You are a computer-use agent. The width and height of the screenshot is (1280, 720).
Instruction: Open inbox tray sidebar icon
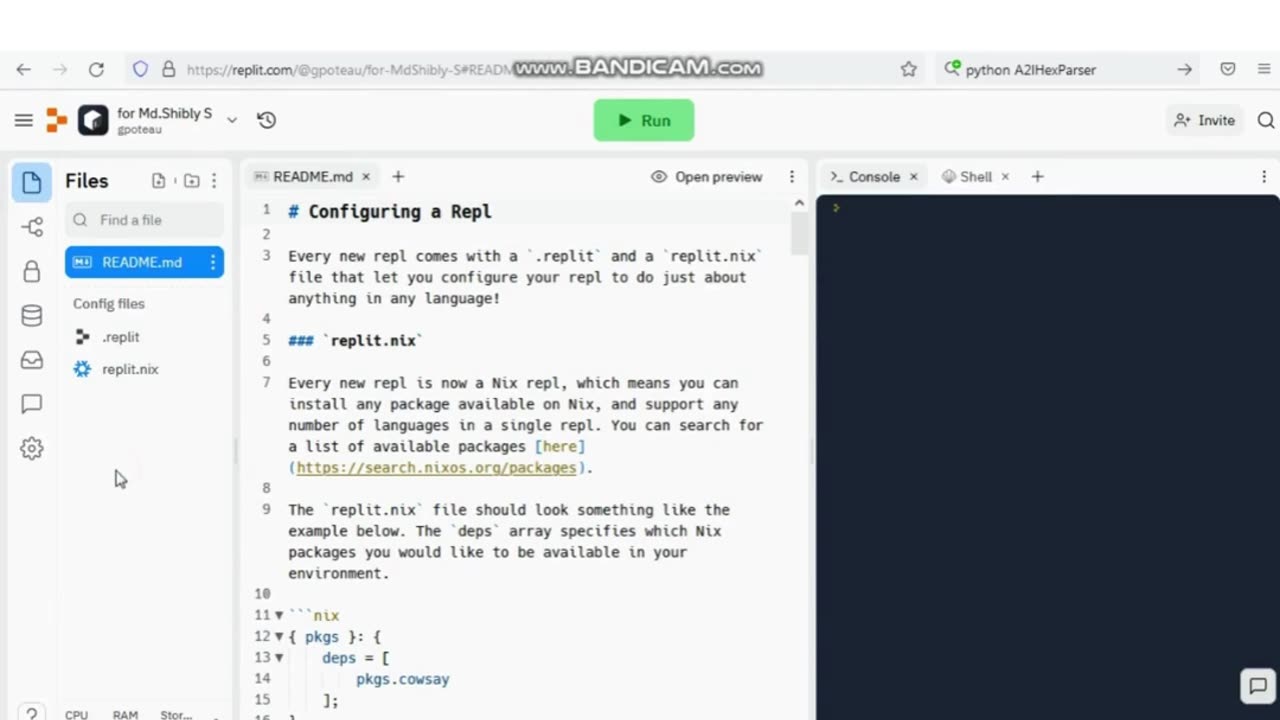pyautogui.click(x=32, y=360)
